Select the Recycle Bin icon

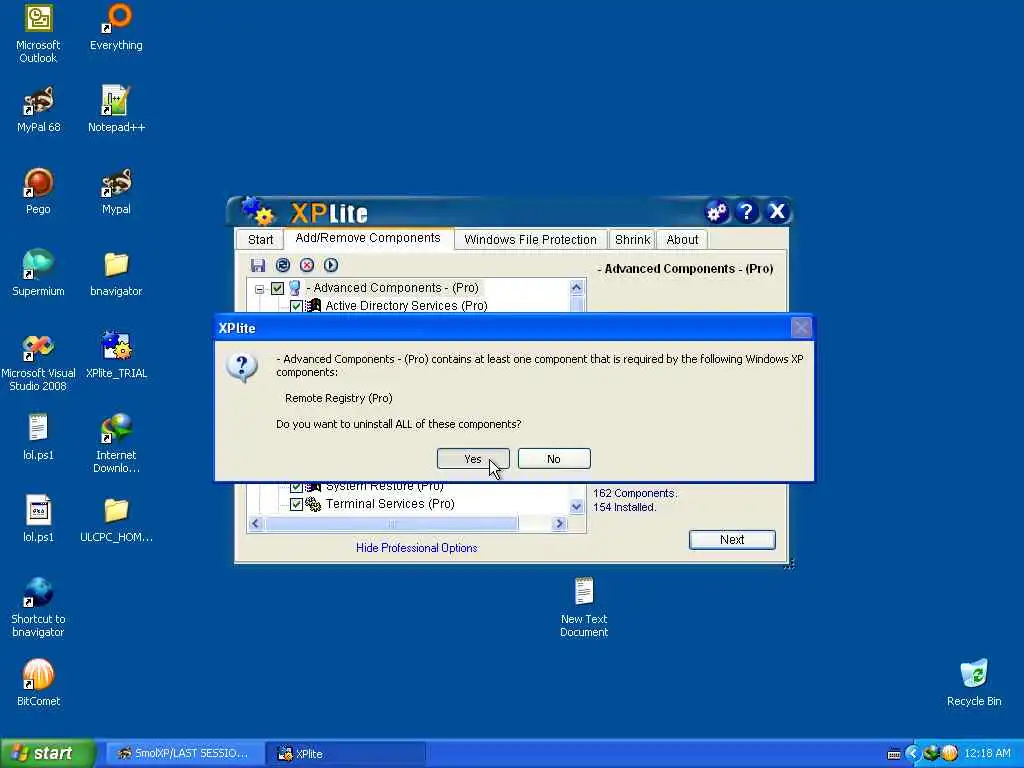click(x=974, y=684)
